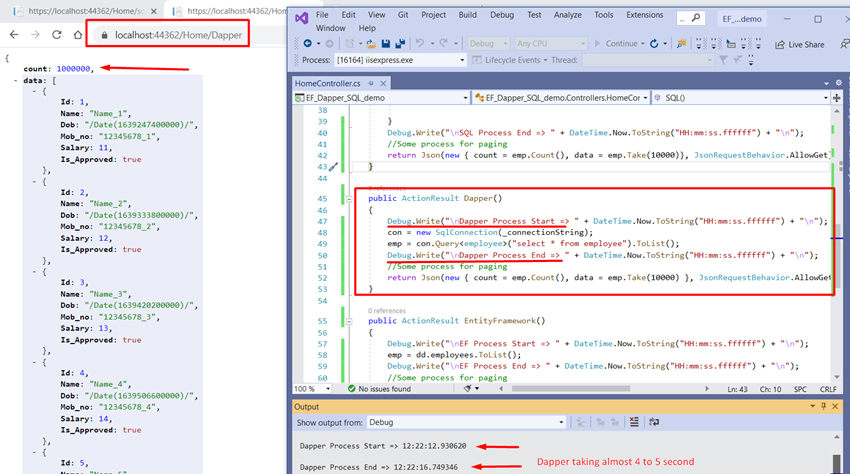
Task: Click the Live Share icon button
Action: (800, 44)
